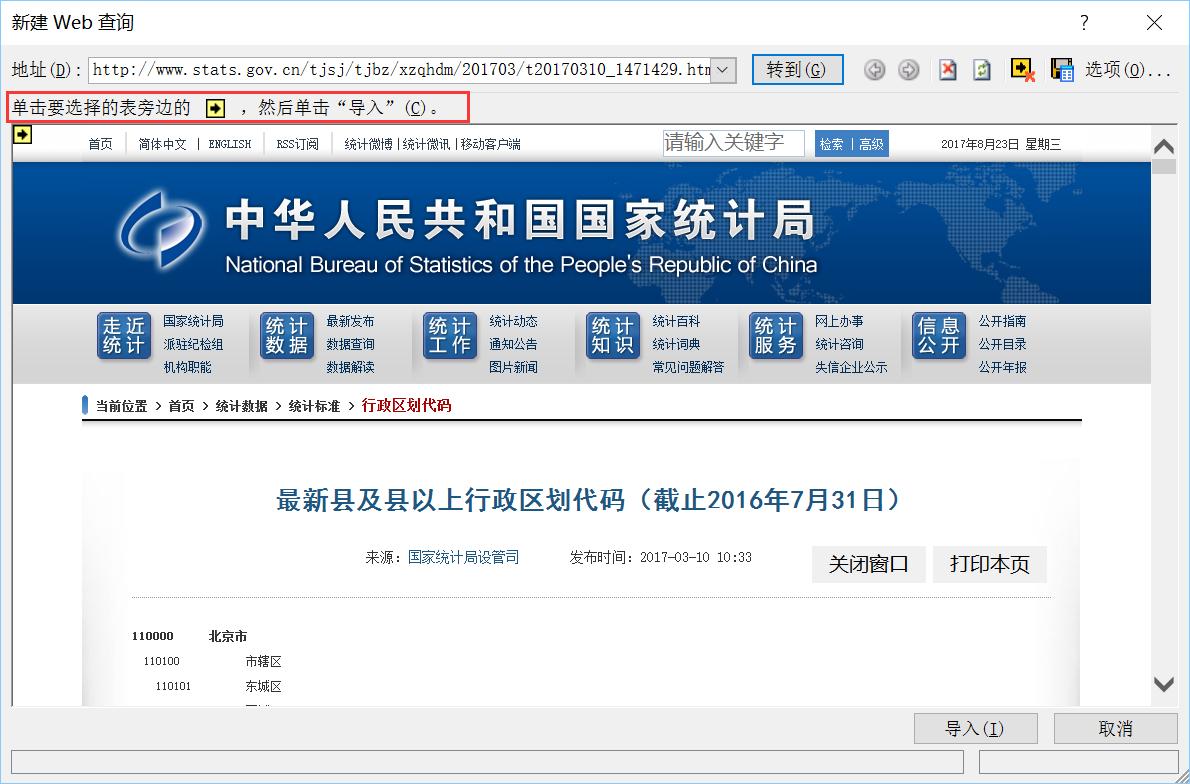This screenshot has width=1190, height=784.
Task: Select the 统计工作 navigation icon
Action: click(449, 335)
